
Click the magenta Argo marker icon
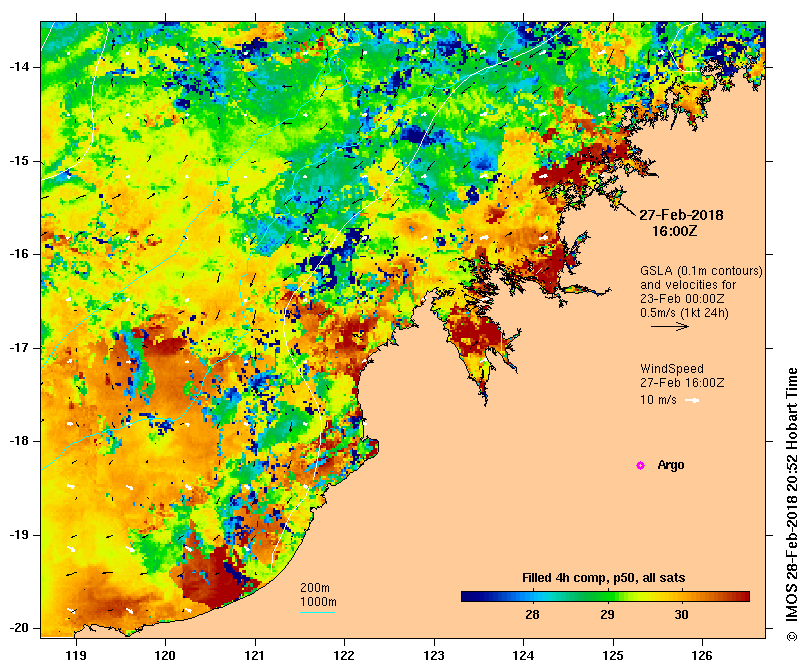click(640, 465)
